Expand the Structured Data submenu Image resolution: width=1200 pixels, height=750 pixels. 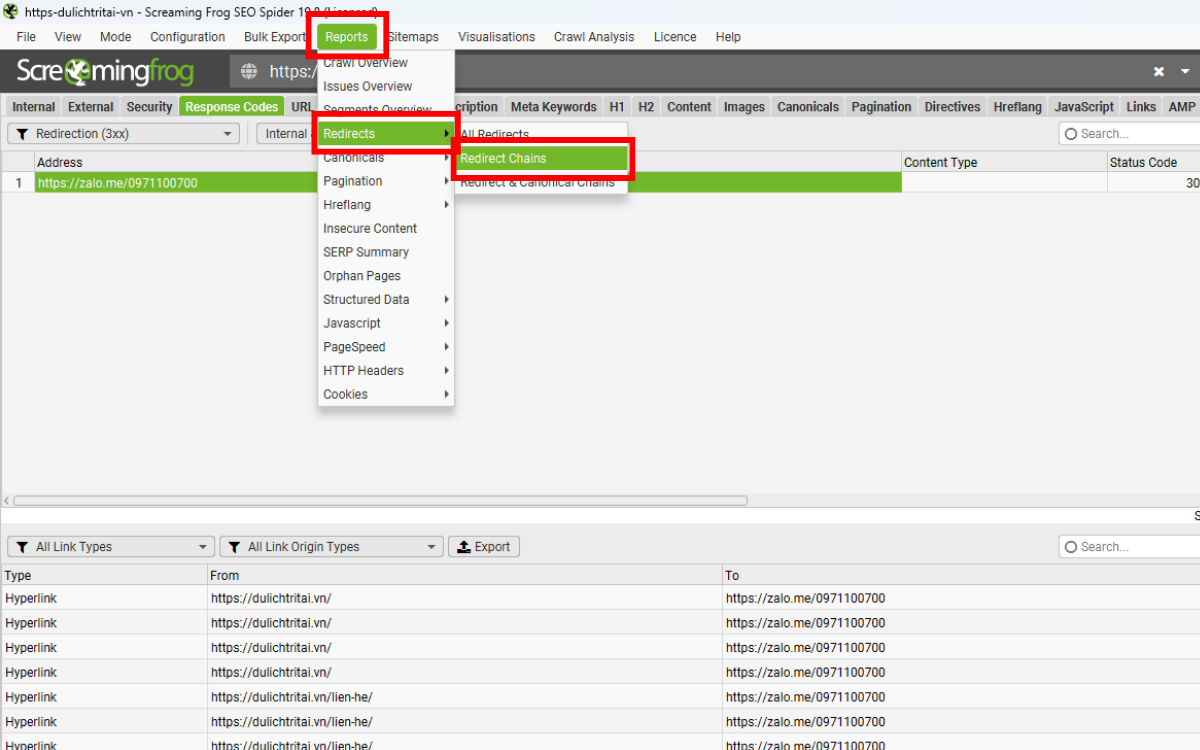point(385,300)
